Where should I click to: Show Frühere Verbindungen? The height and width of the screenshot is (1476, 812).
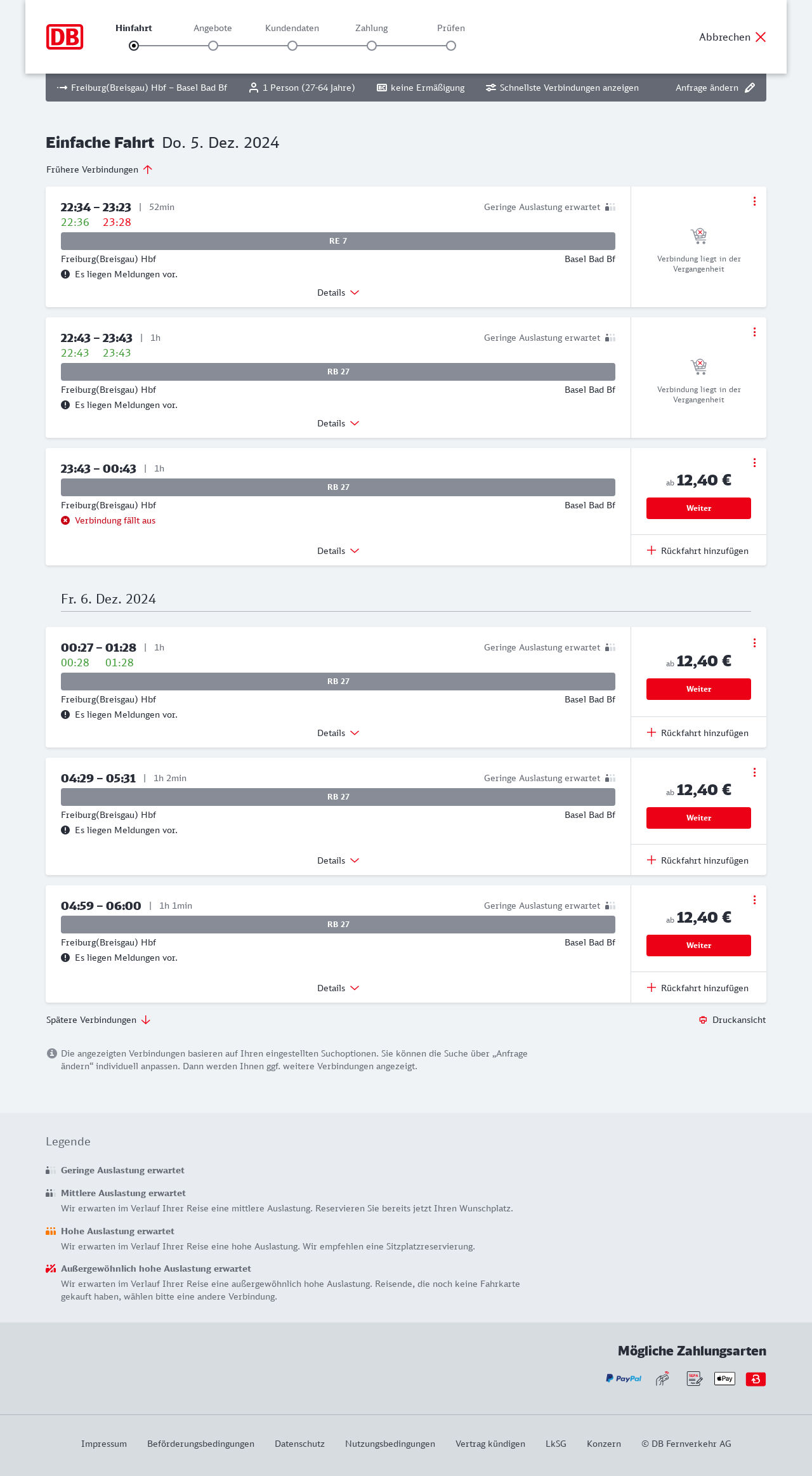99,169
